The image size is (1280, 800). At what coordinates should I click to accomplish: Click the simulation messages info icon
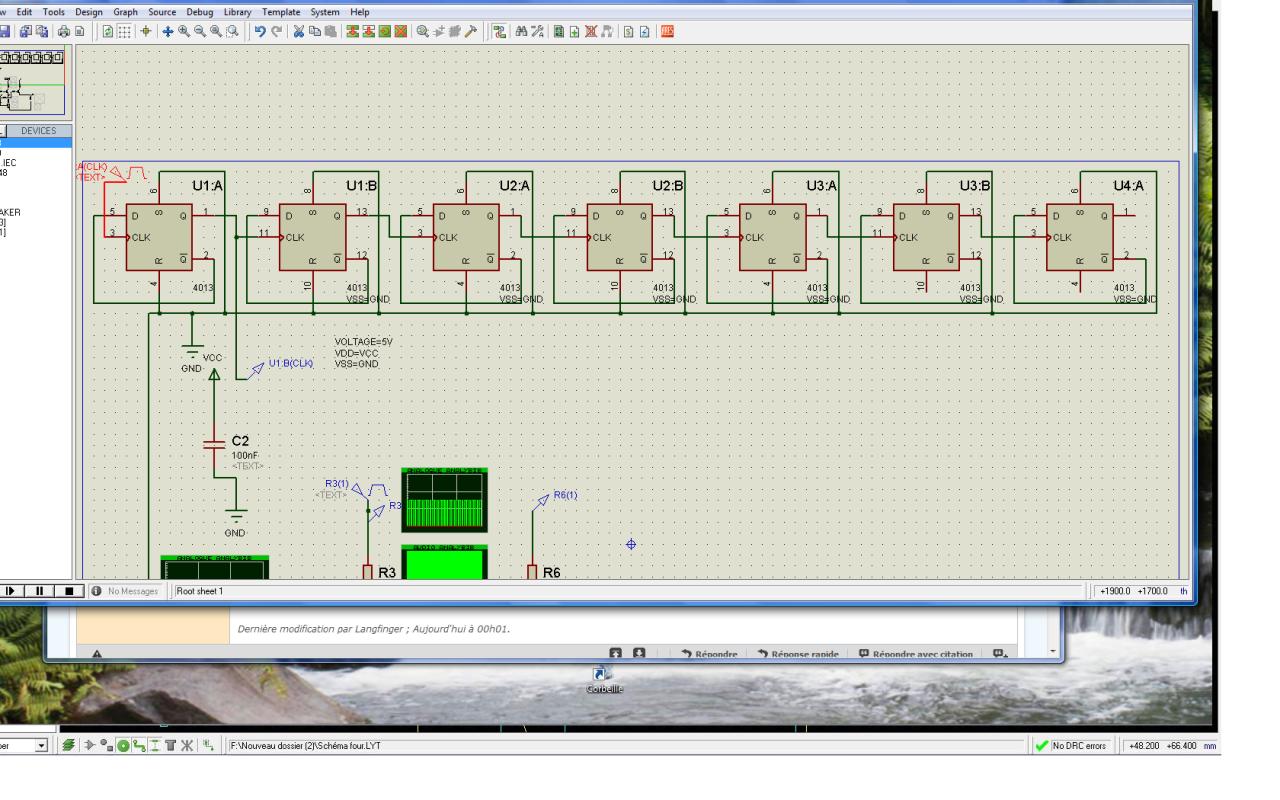coord(96,591)
